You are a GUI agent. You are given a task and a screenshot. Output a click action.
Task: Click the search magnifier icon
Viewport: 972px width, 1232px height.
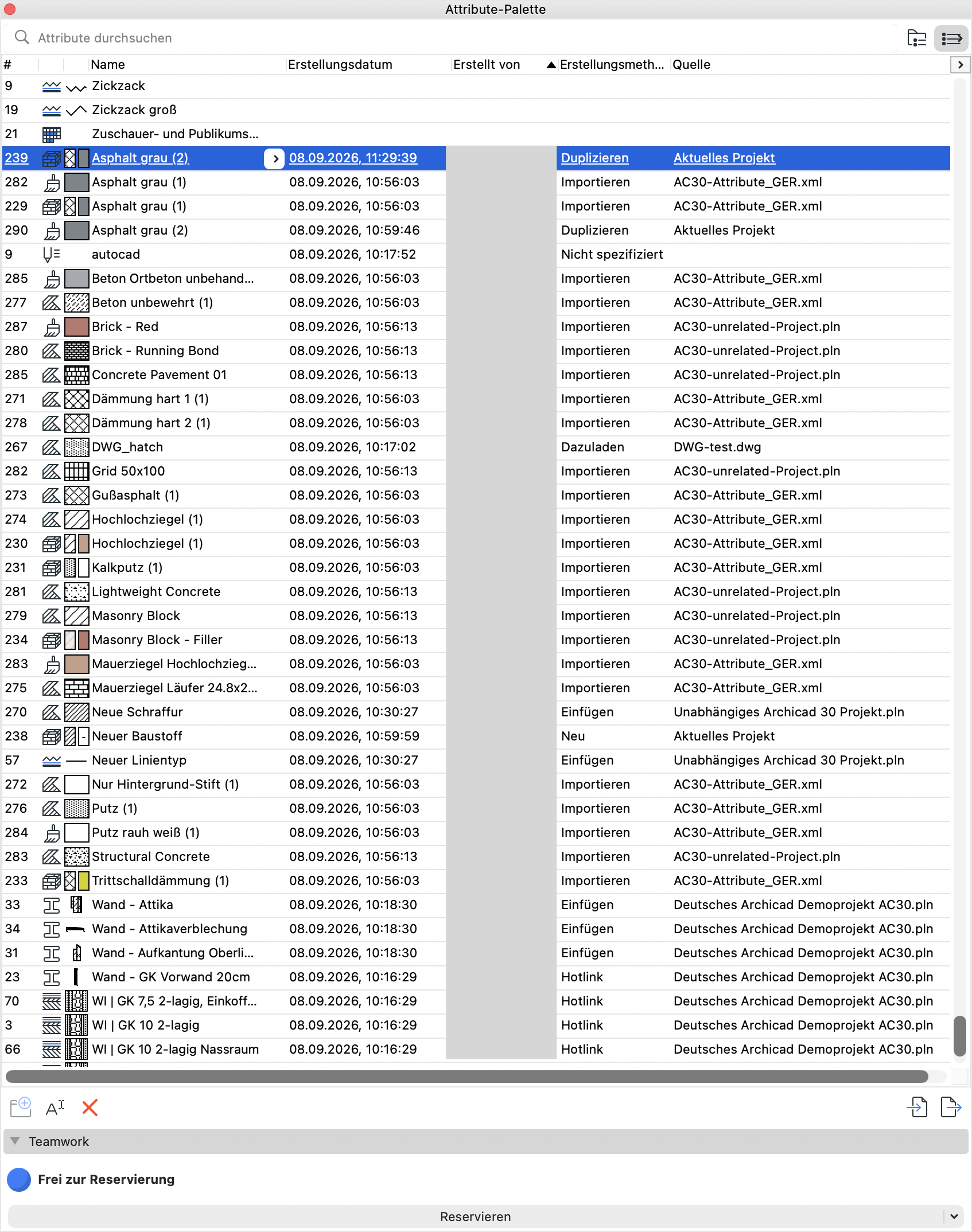22,37
